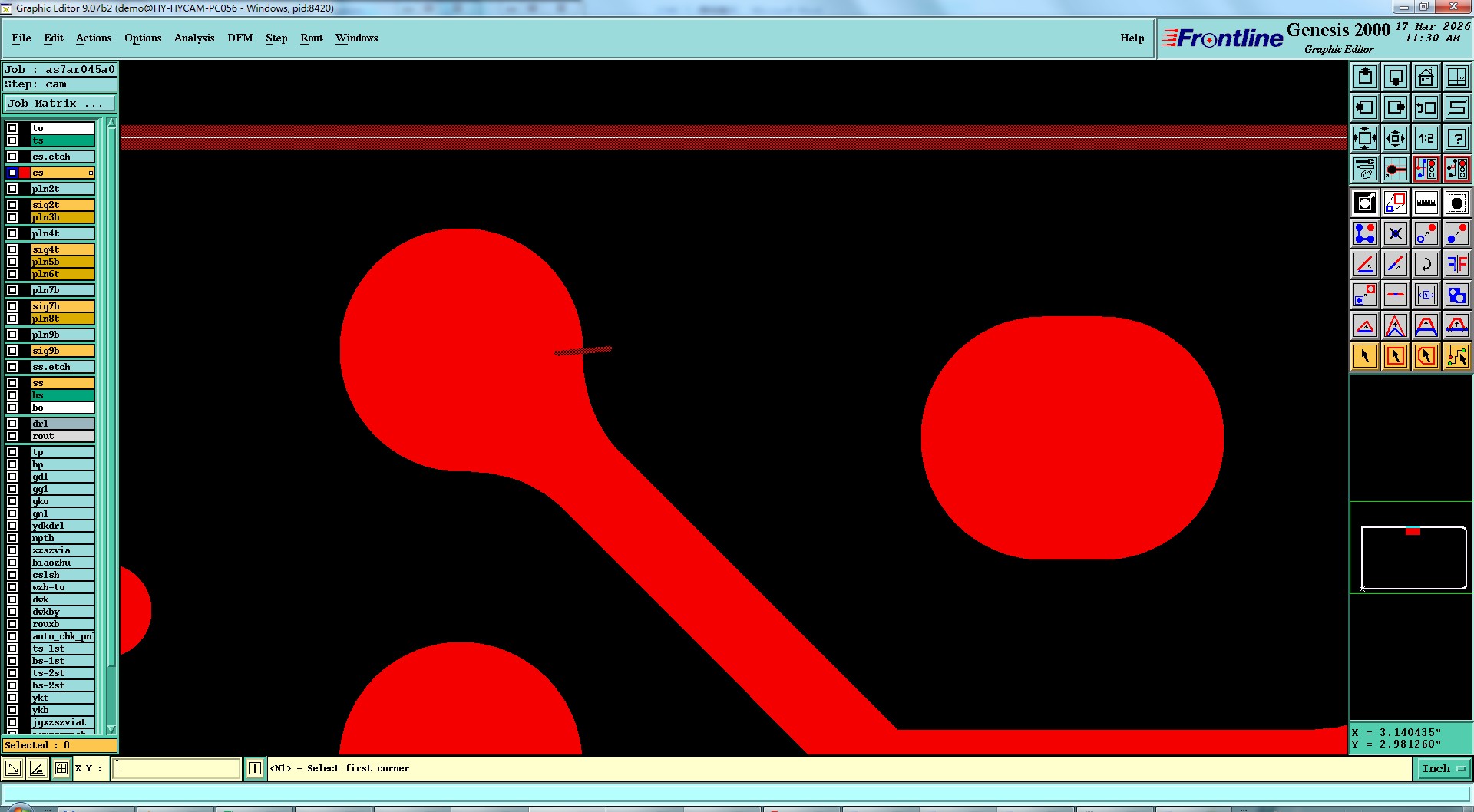Open the Job Matrix ... selector
This screenshot has height=812, width=1474.
(60, 103)
